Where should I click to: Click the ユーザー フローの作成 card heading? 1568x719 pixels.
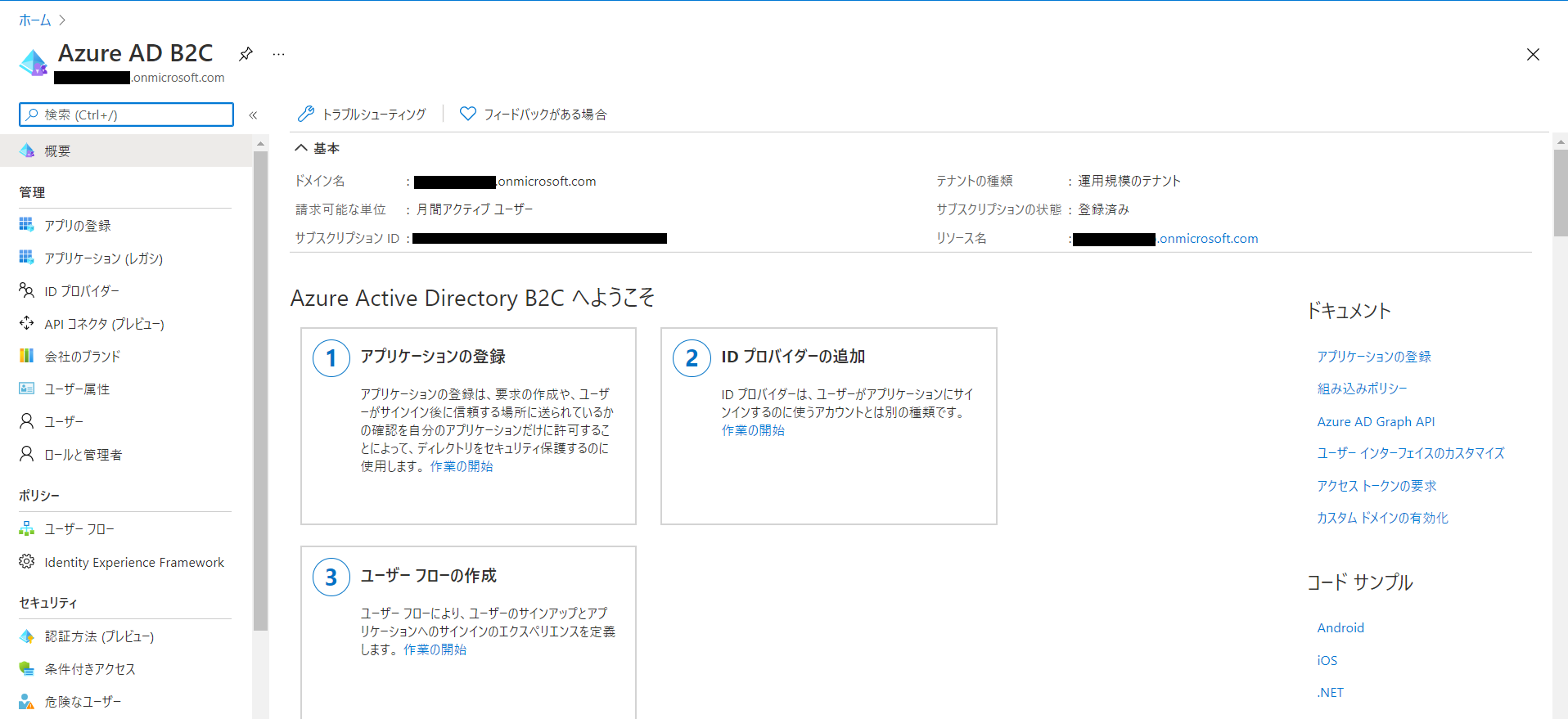pyautogui.click(x=429, y=576)
